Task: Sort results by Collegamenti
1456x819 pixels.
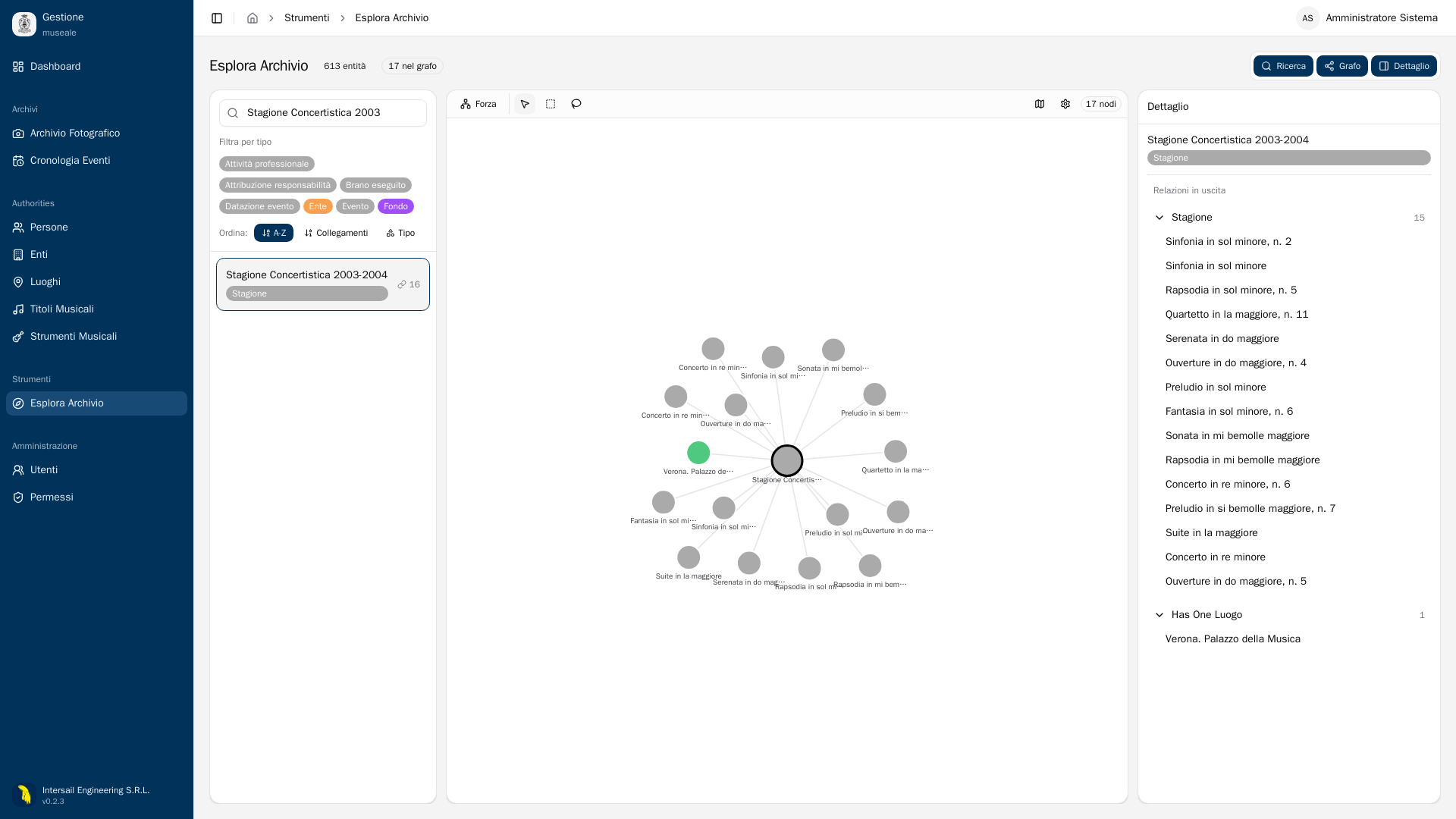Action: [336, 233]
